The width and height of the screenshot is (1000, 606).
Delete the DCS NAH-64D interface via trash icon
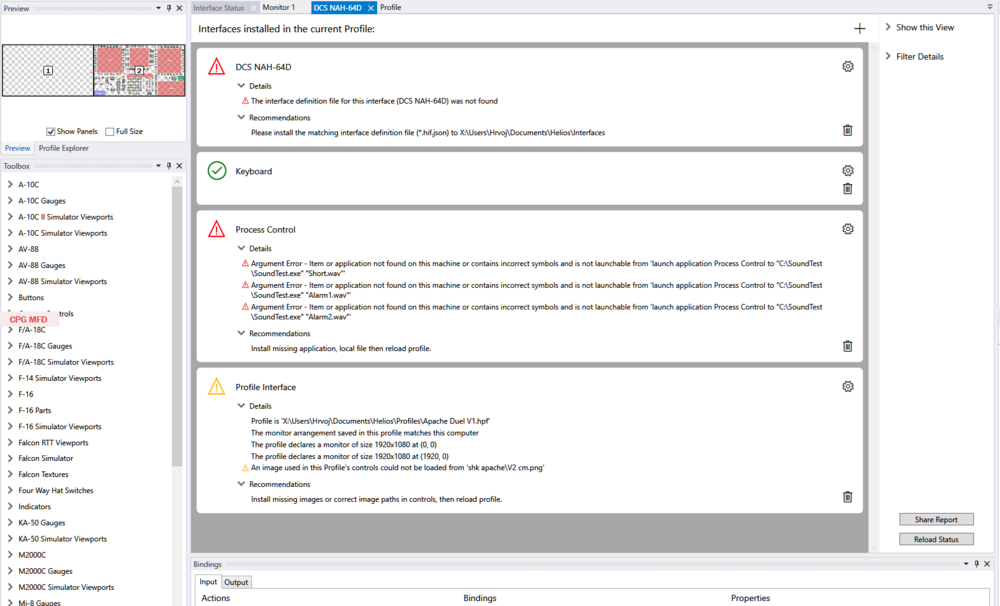tap(848, 131)
